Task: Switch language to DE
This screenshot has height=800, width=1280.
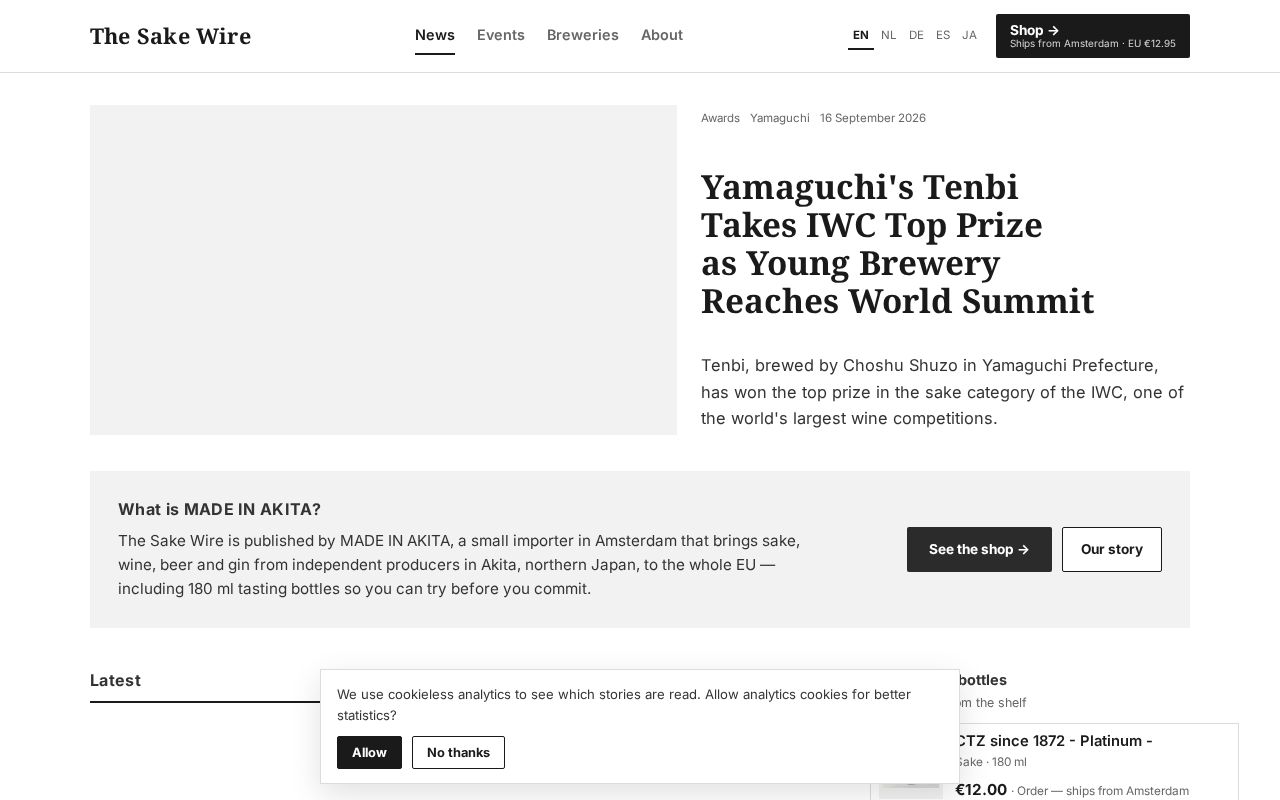Action: click(916, 35)
